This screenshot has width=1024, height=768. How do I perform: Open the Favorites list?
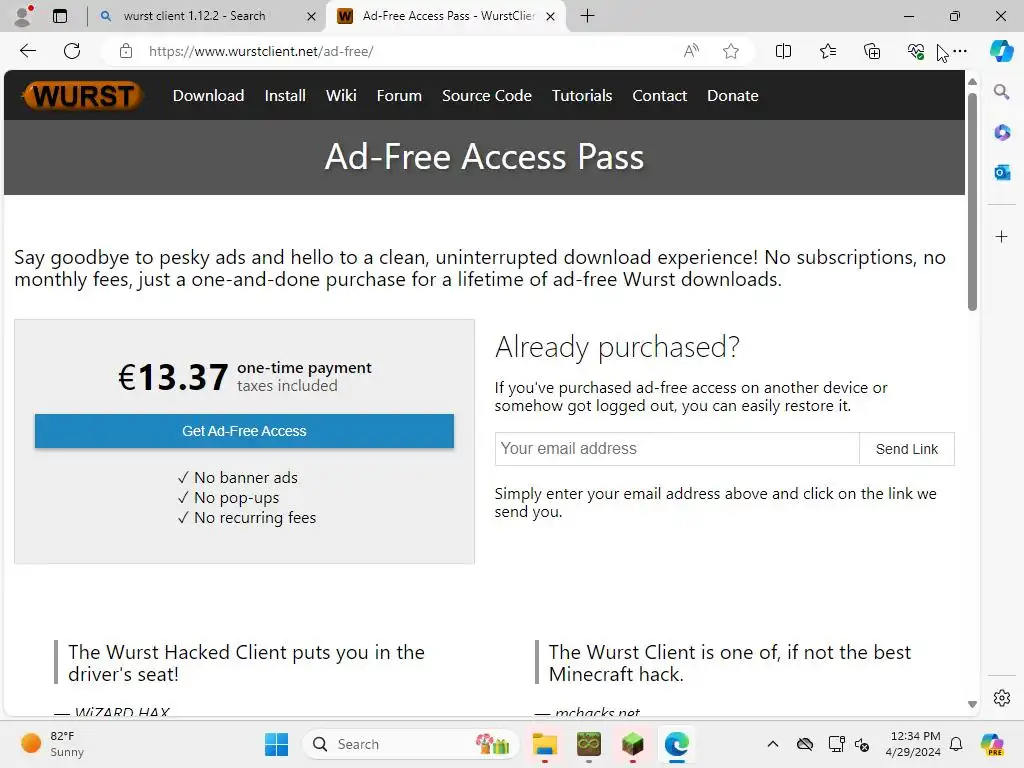point(827,51)
